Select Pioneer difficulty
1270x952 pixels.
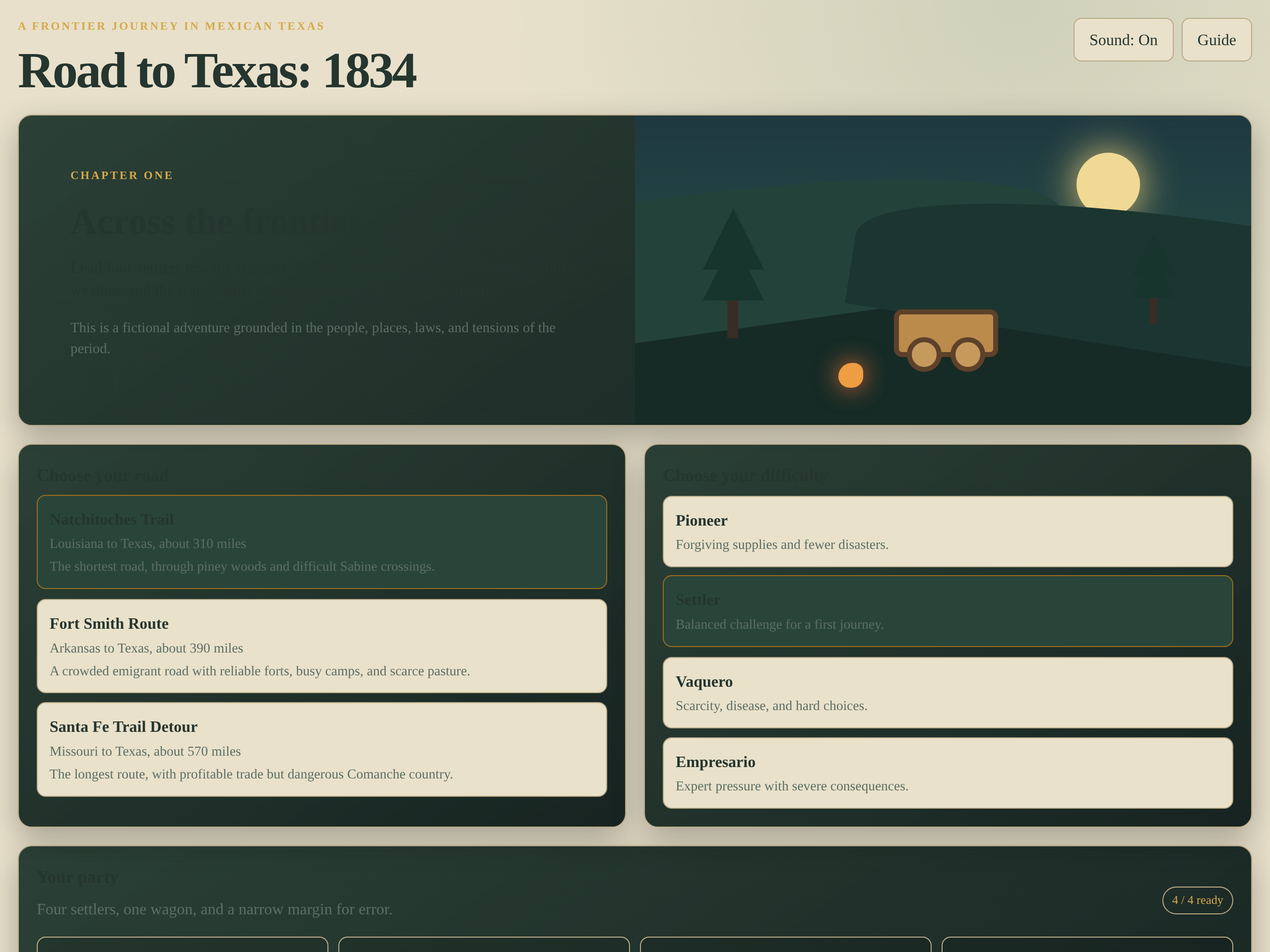tap(948, 532)
